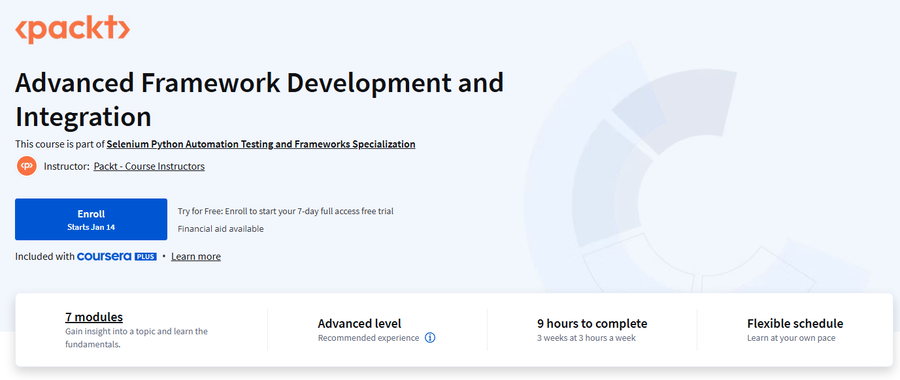Click the Financial aid available text
900x380 pixels.
click(221, 229)
